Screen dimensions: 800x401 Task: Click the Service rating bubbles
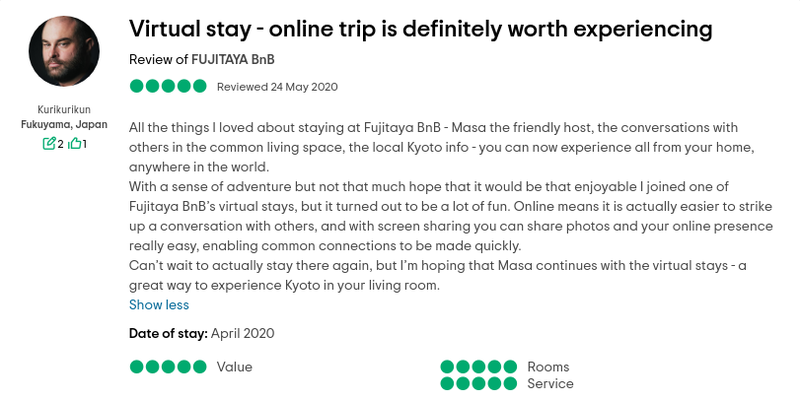point(479,383)
